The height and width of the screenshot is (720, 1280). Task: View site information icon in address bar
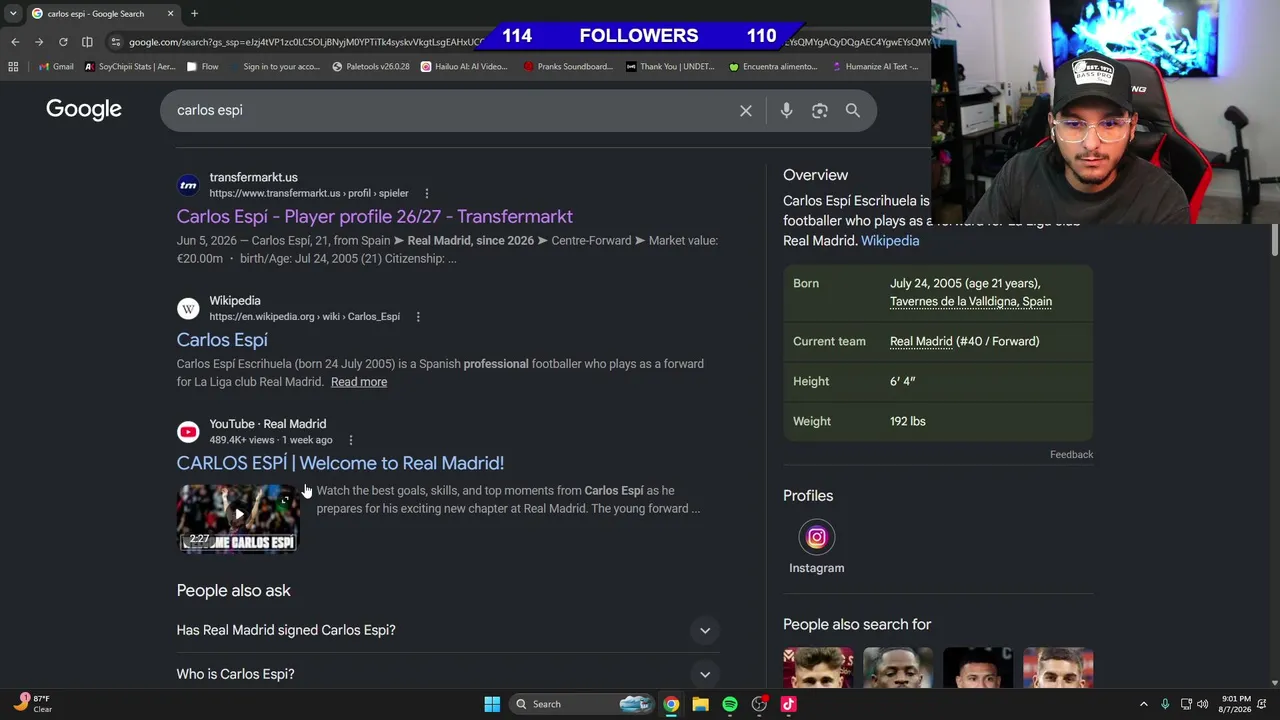[116, 42]
